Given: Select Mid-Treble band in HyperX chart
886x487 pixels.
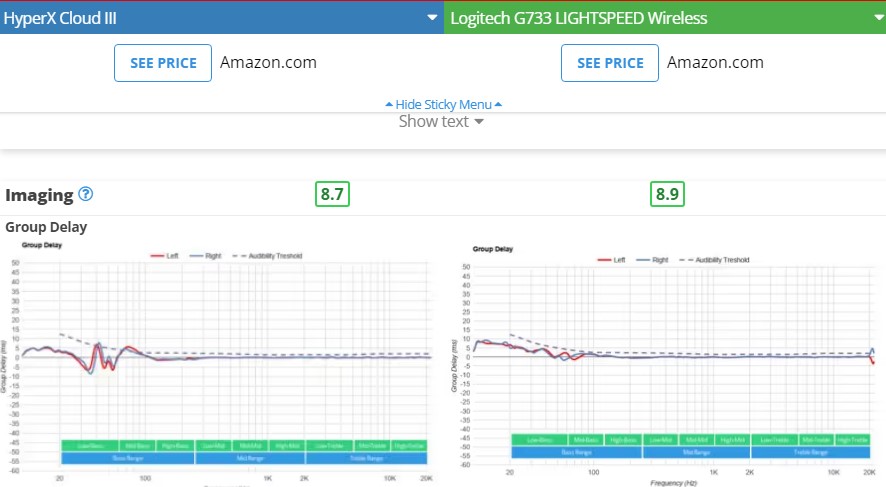Looking at the screenshot, I should click(372, 446).
